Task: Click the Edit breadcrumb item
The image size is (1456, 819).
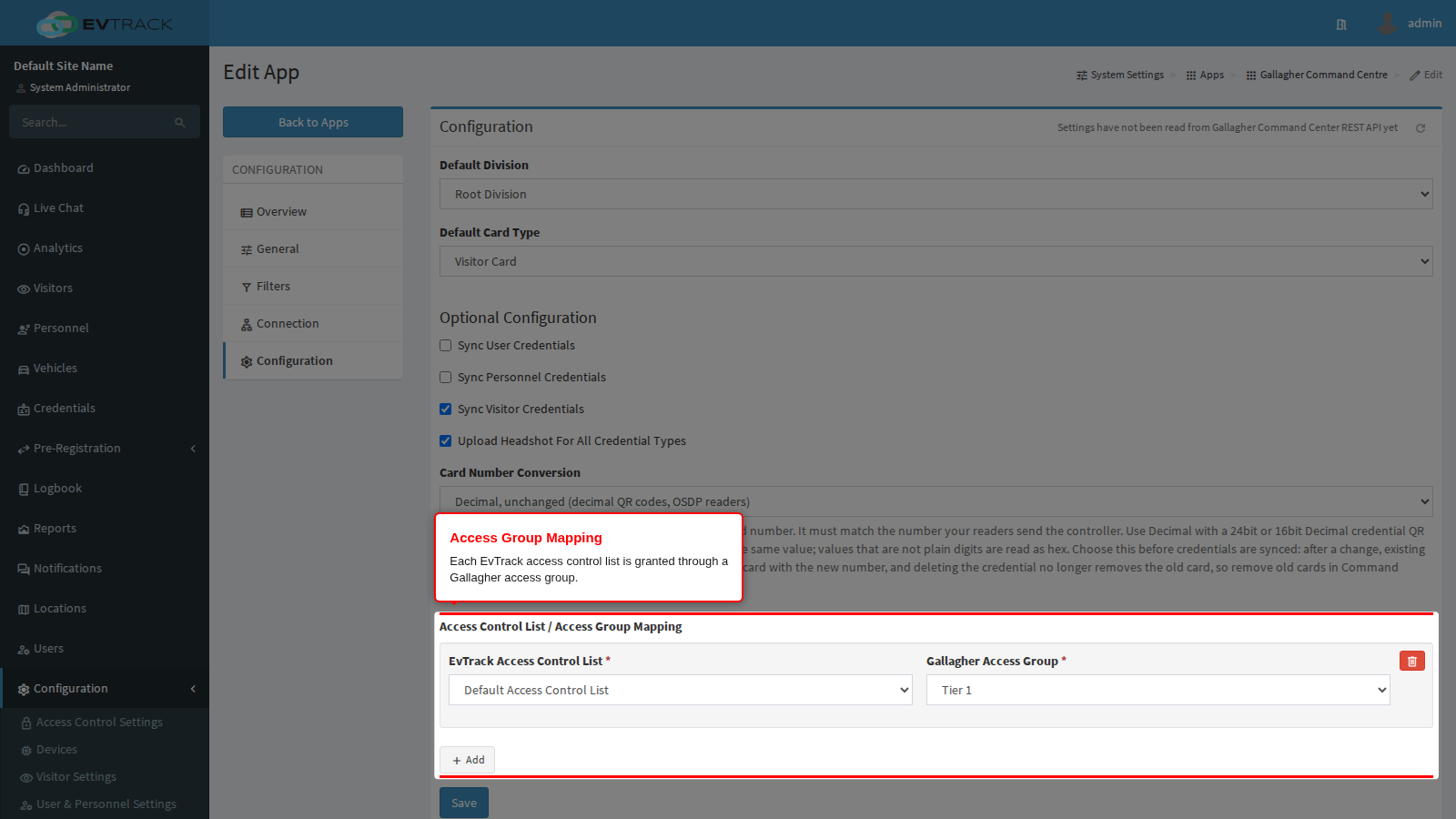Action: [1426, 75]
